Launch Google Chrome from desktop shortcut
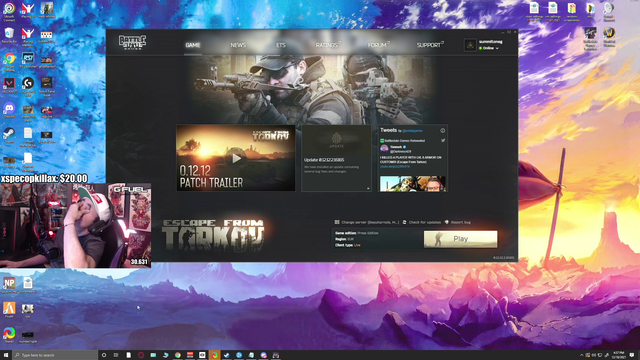The image size is (640, 360). click(x=9, y=60)
